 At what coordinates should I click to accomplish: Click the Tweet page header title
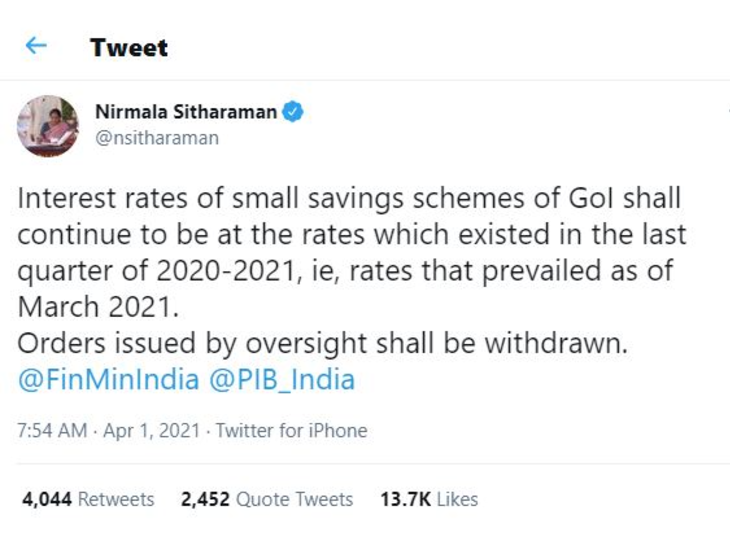click(129, 47)
